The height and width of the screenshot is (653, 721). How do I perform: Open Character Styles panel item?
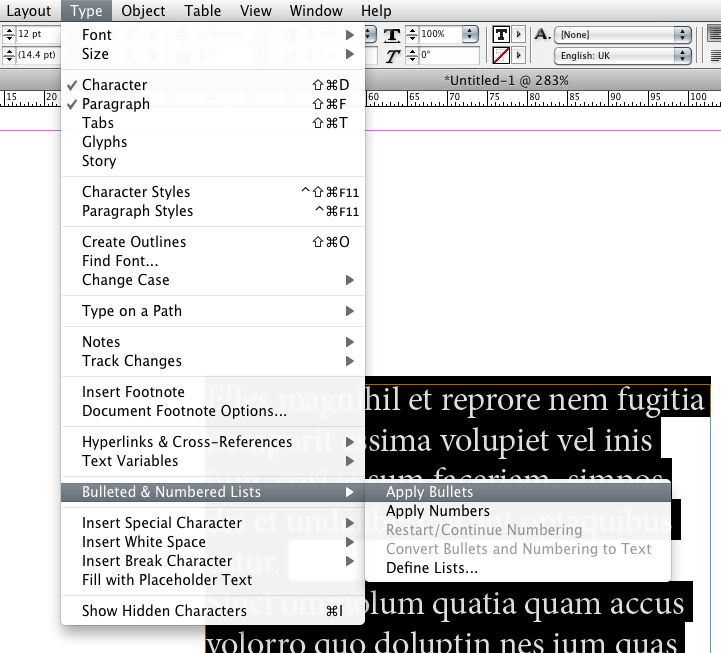click(213, 192)
